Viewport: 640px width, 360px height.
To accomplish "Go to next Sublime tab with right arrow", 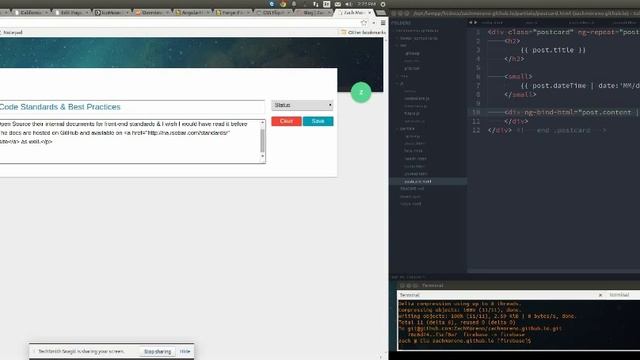I will (476, 22).
